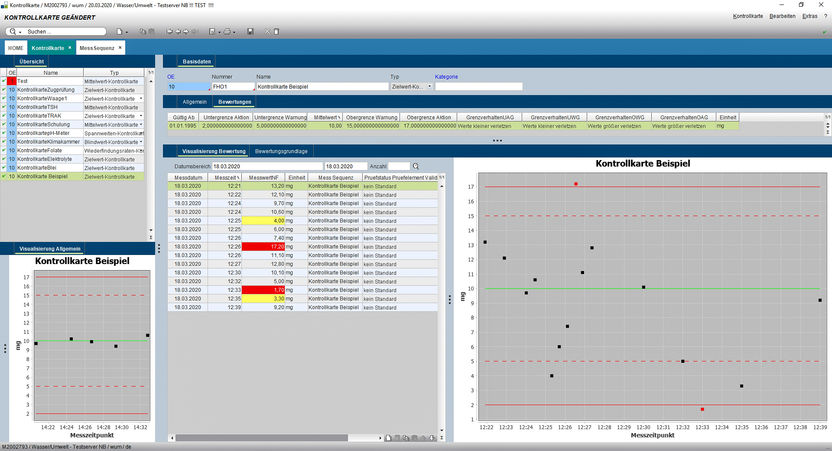Click the green check icon top right
This screenshot has height=451, width=832.
pos(824,32)
